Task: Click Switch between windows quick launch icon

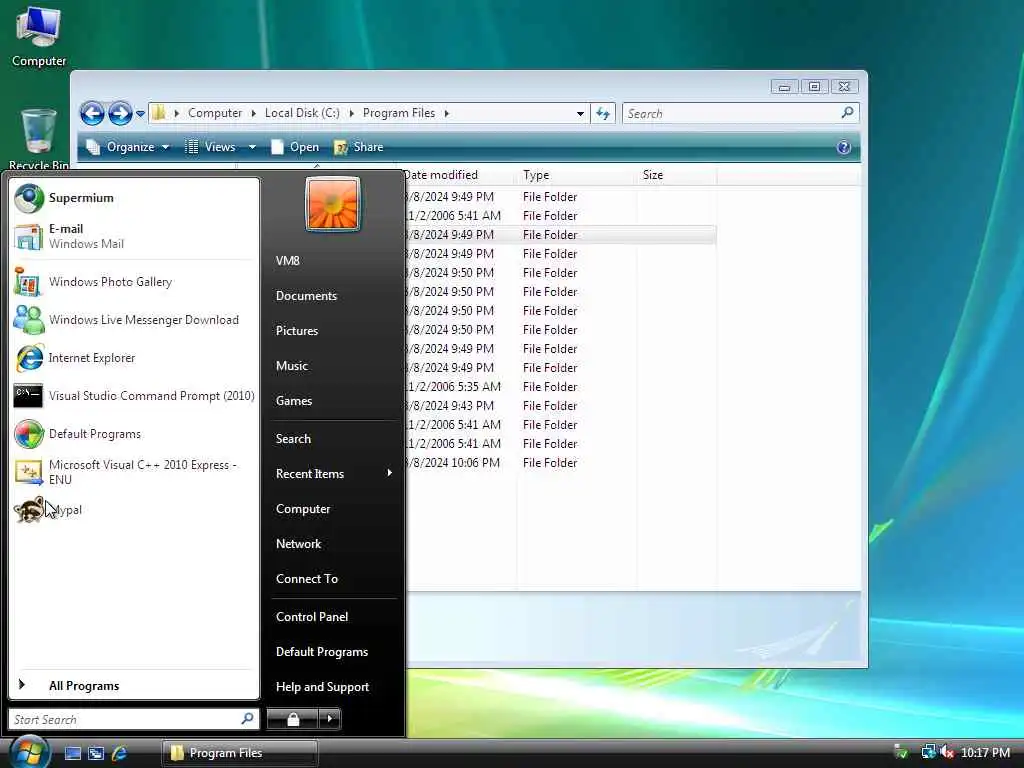Action: coord(96,753)
